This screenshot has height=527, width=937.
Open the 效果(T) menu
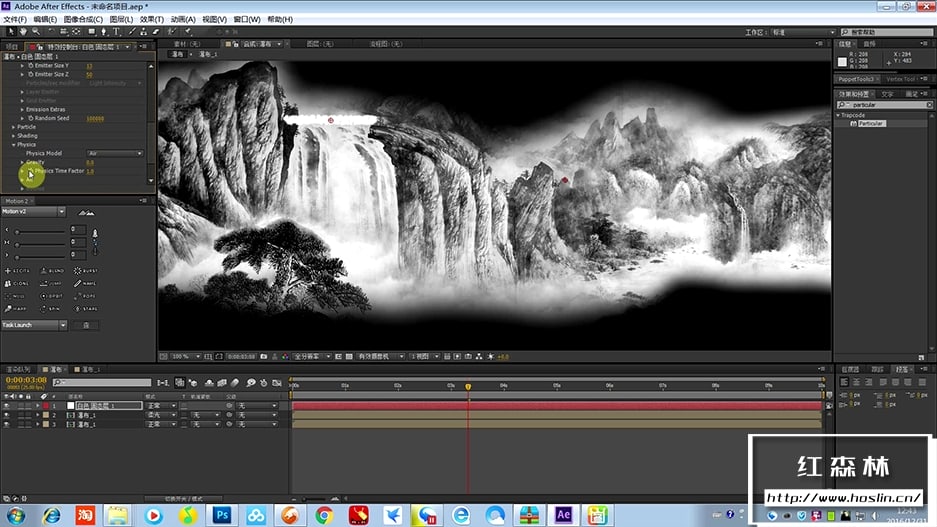(152, 19)
